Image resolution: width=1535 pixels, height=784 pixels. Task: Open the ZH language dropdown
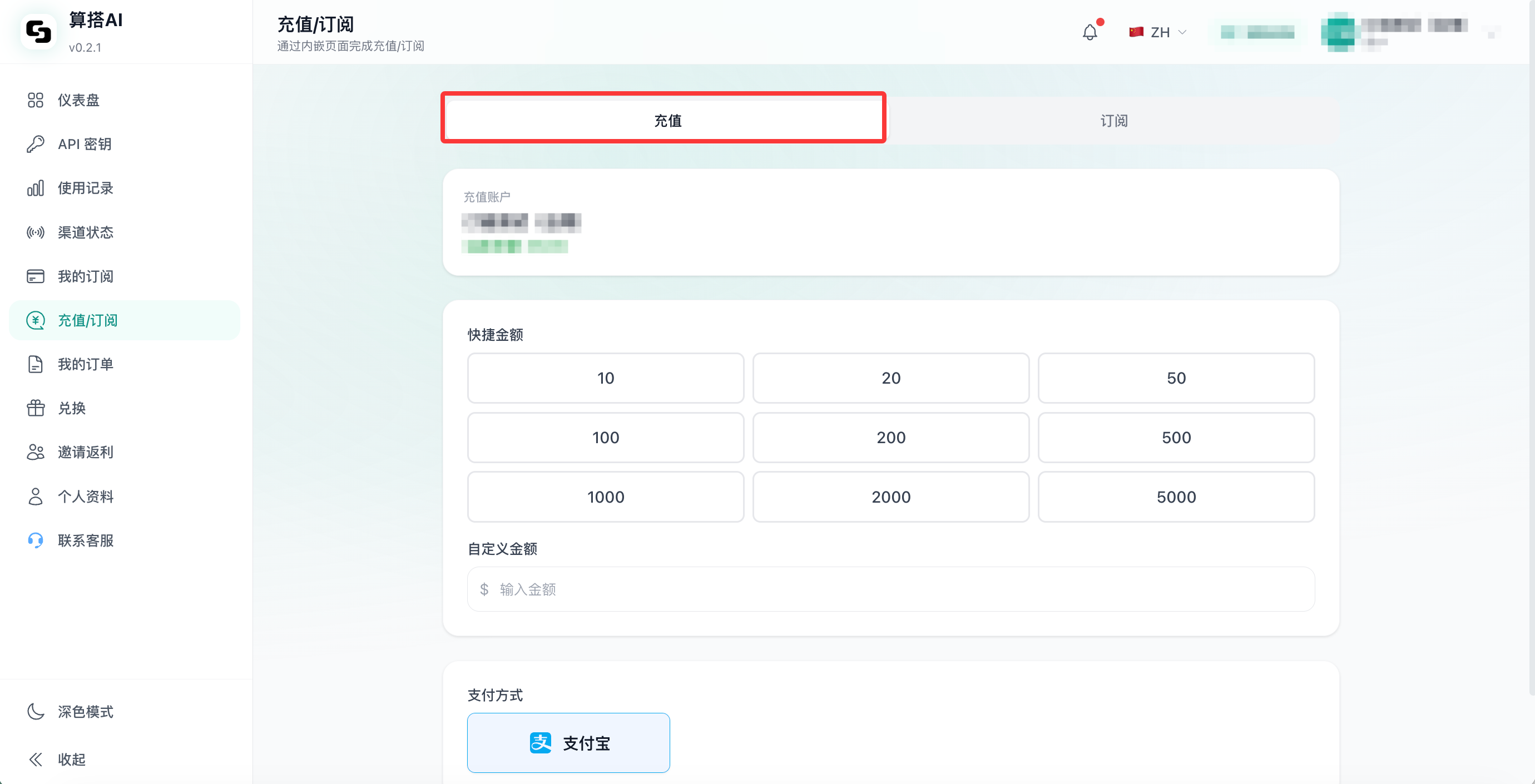tap(1158, 32)
